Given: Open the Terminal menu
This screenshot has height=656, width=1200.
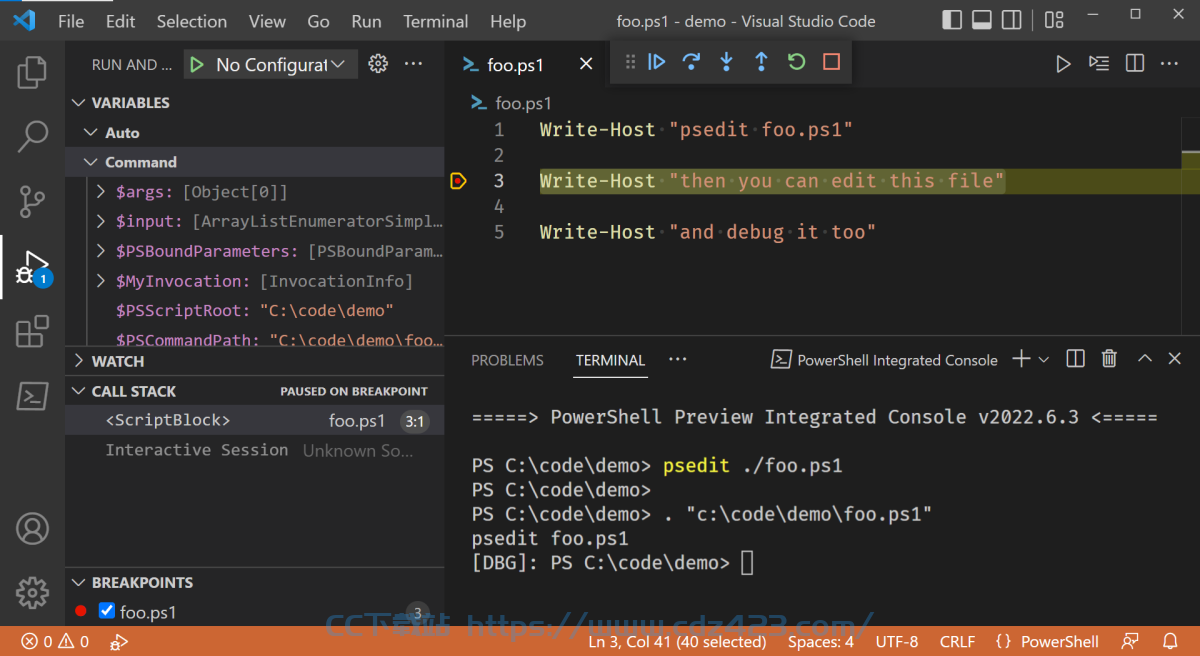Looking at the screenshot, I should tap(435, 21).
